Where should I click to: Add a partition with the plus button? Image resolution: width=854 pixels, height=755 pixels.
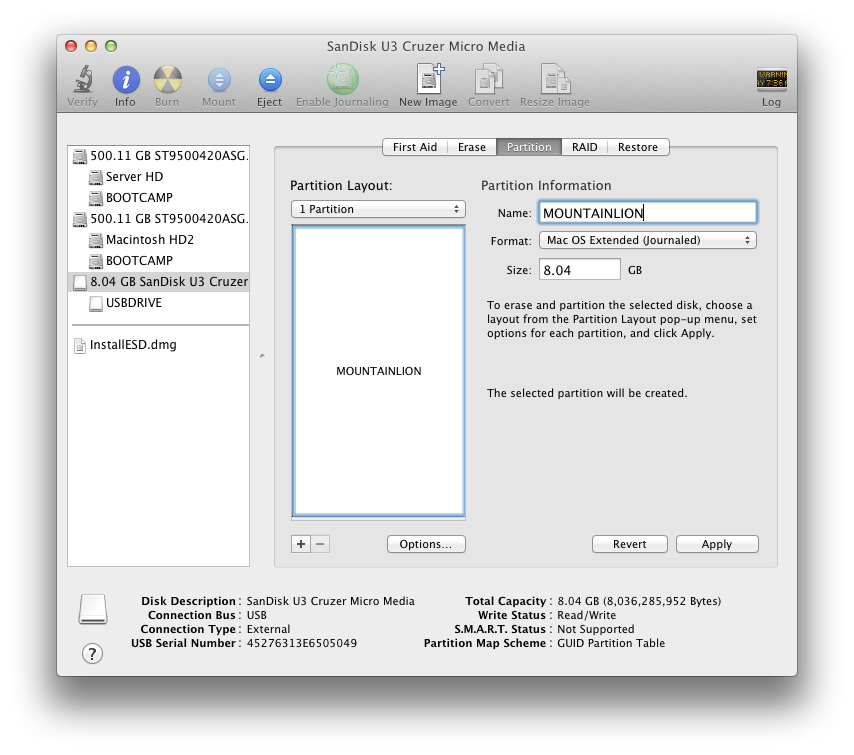pyautogui.click(x=301, y=544)
